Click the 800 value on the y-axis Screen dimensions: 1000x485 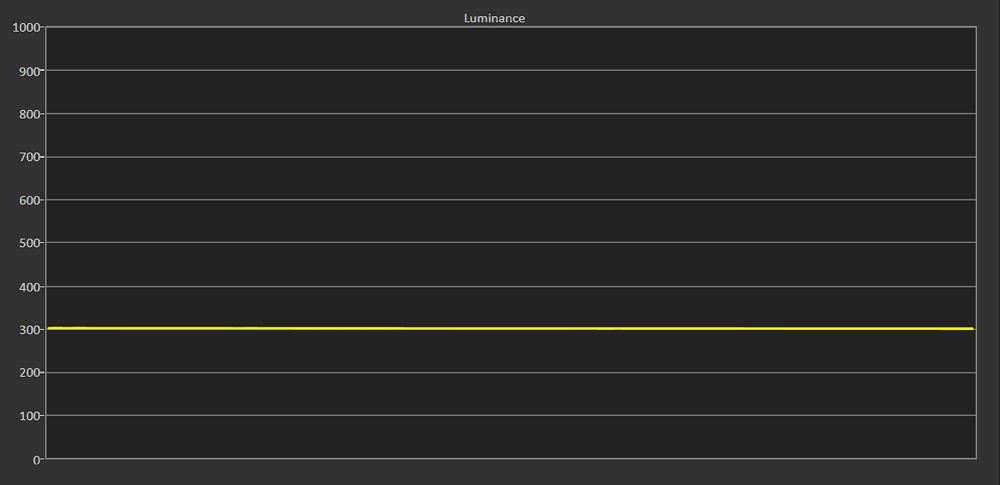pos(29,114)
